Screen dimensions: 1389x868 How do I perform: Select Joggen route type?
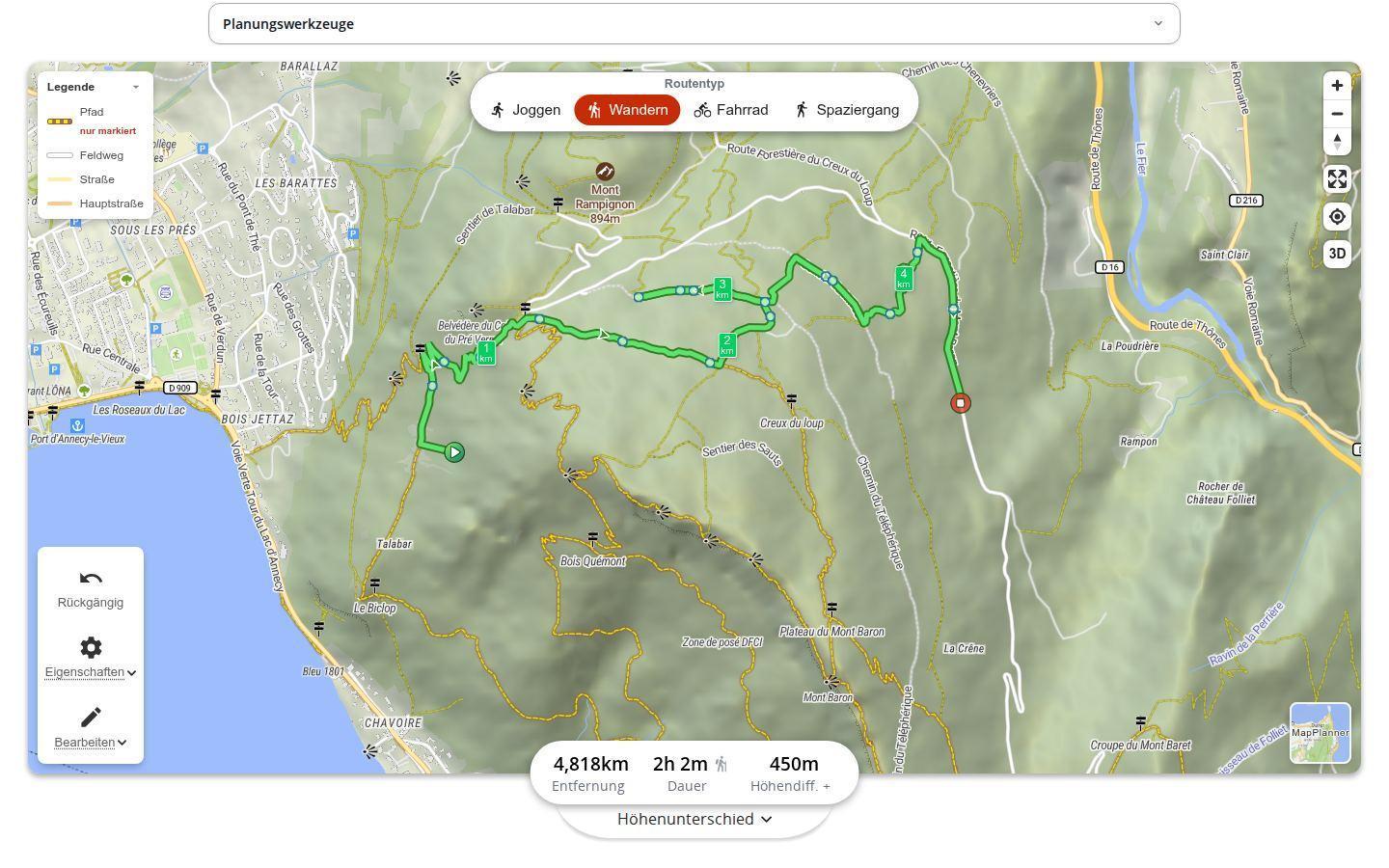(x=526, y=110)
